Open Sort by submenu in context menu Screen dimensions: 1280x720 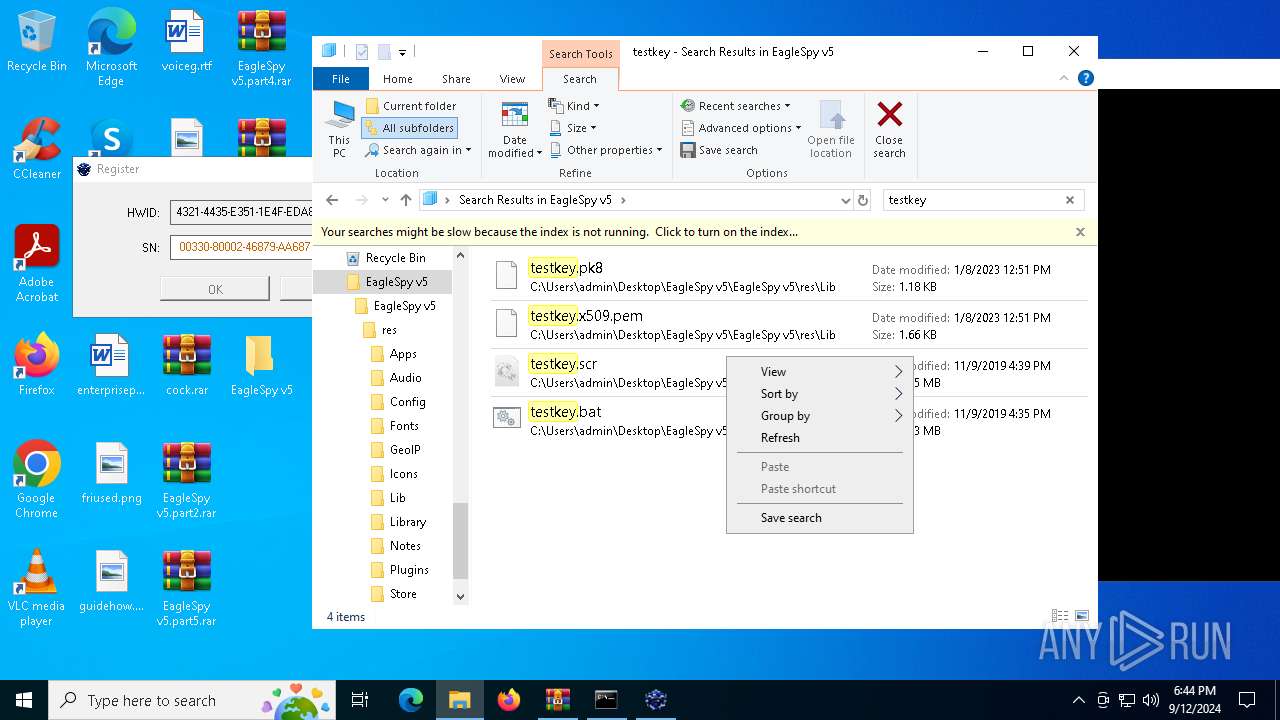click(x=819, y=394)
